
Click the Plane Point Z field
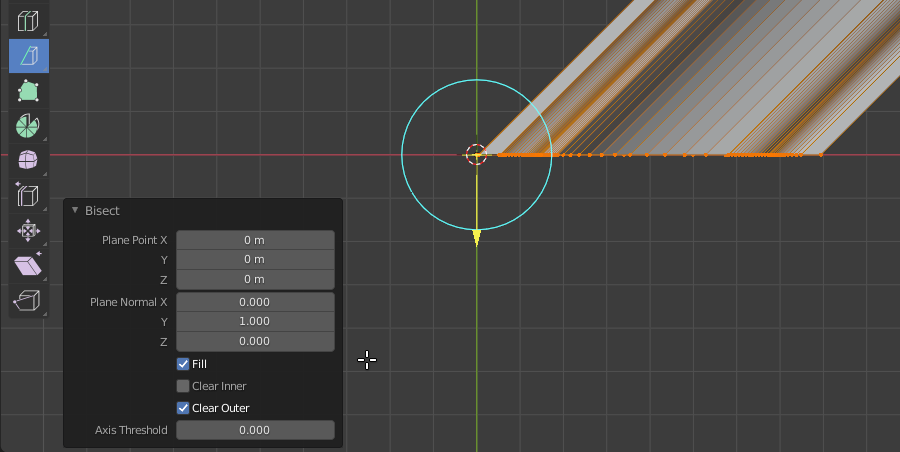coord(254,279)
